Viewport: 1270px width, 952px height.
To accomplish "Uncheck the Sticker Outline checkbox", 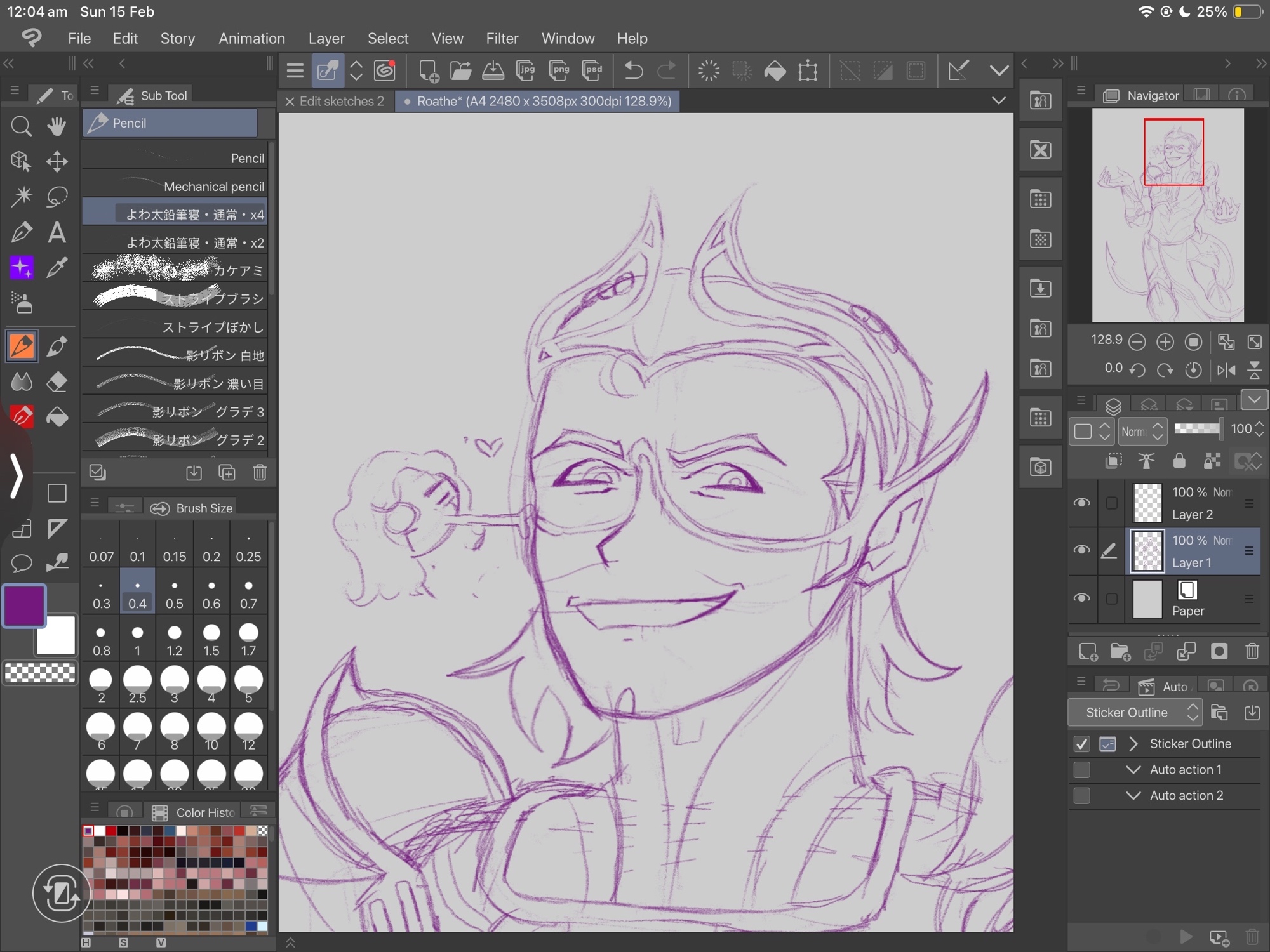I will tap(1081, 744).
